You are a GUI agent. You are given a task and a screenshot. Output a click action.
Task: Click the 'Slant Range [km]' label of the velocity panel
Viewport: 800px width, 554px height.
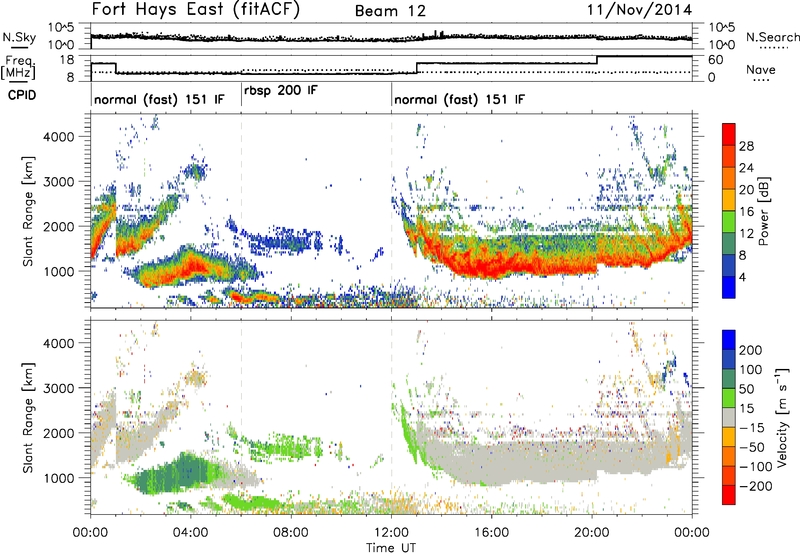[x=28, y=417]
